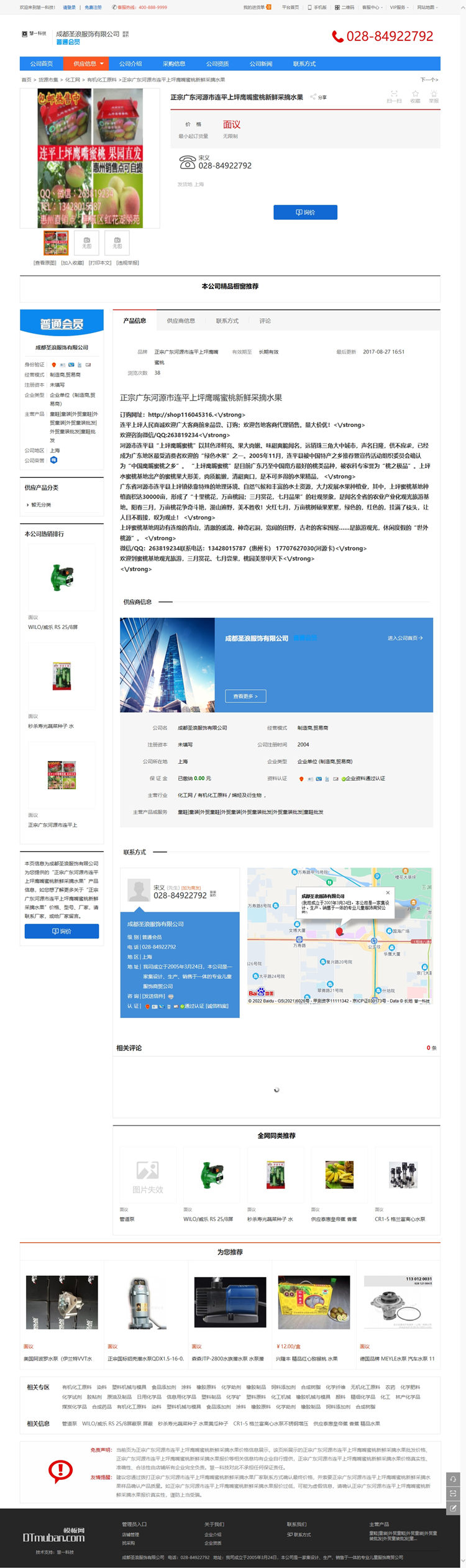Open the 二维码 QR code icon

click(x=337, y=7)
